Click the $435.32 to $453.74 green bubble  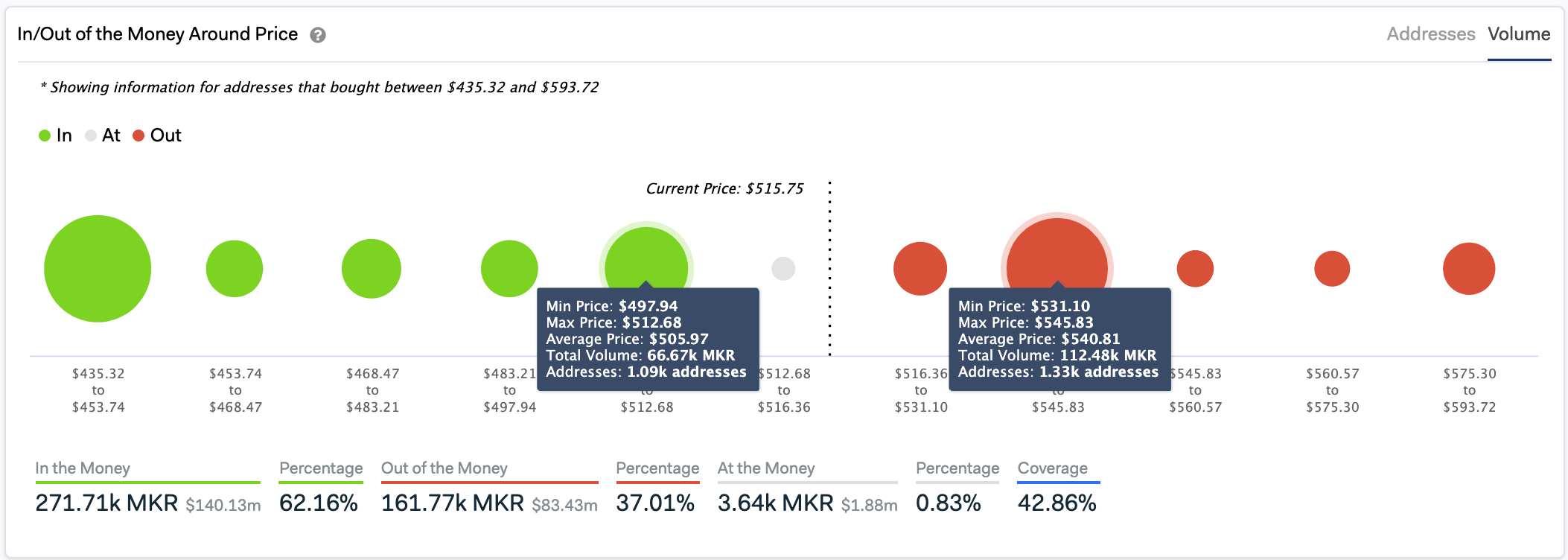[x=98, y=269]
